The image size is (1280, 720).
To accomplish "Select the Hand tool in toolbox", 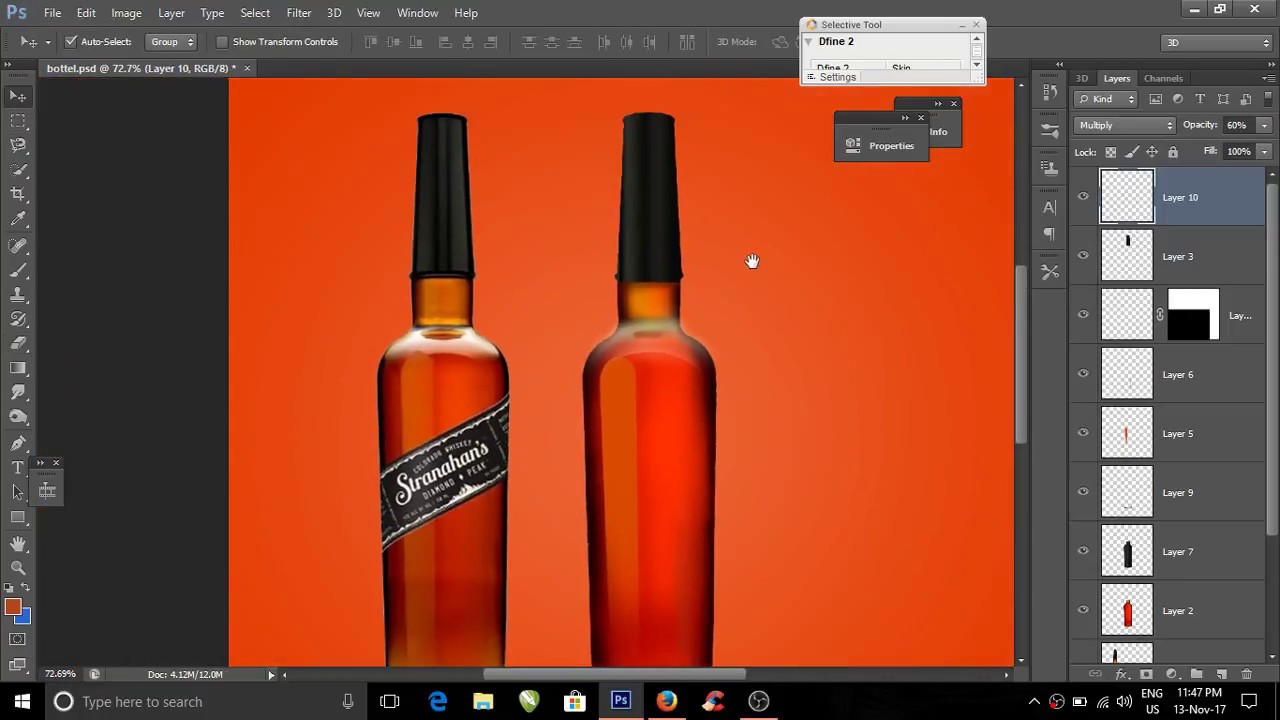I will 18,543.
